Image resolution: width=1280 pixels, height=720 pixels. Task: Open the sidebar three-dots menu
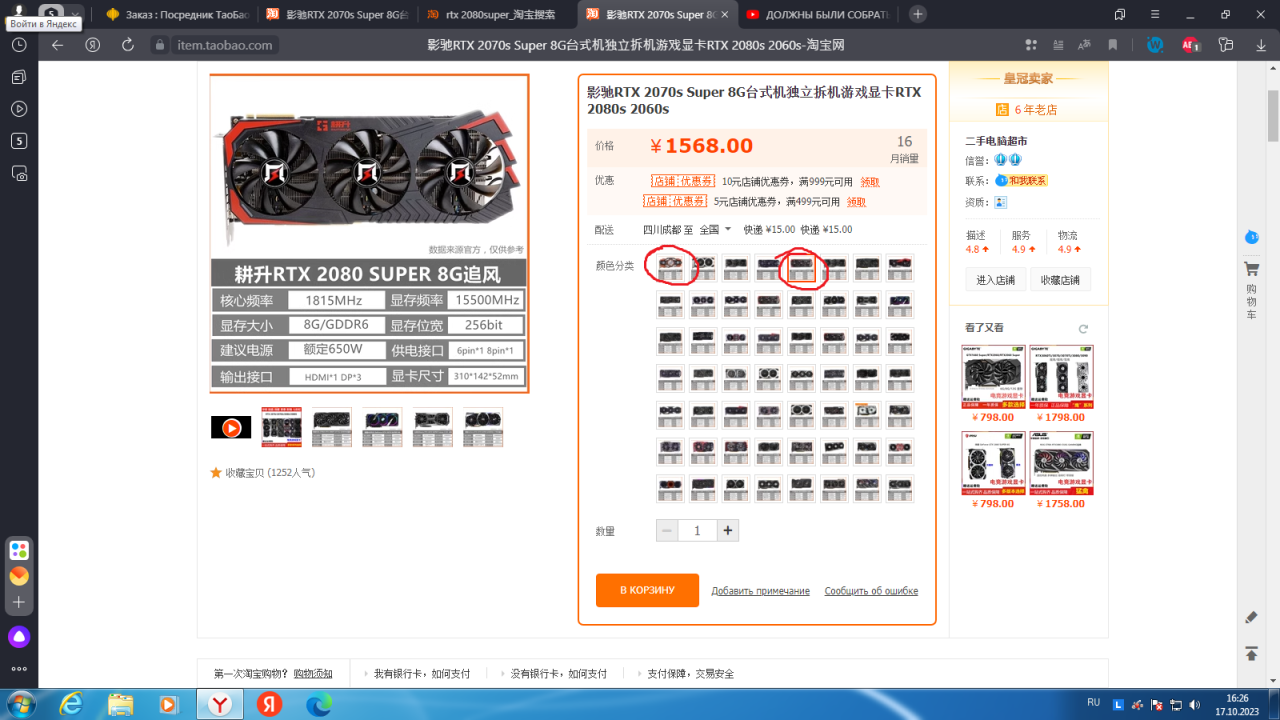pos(19,669)
